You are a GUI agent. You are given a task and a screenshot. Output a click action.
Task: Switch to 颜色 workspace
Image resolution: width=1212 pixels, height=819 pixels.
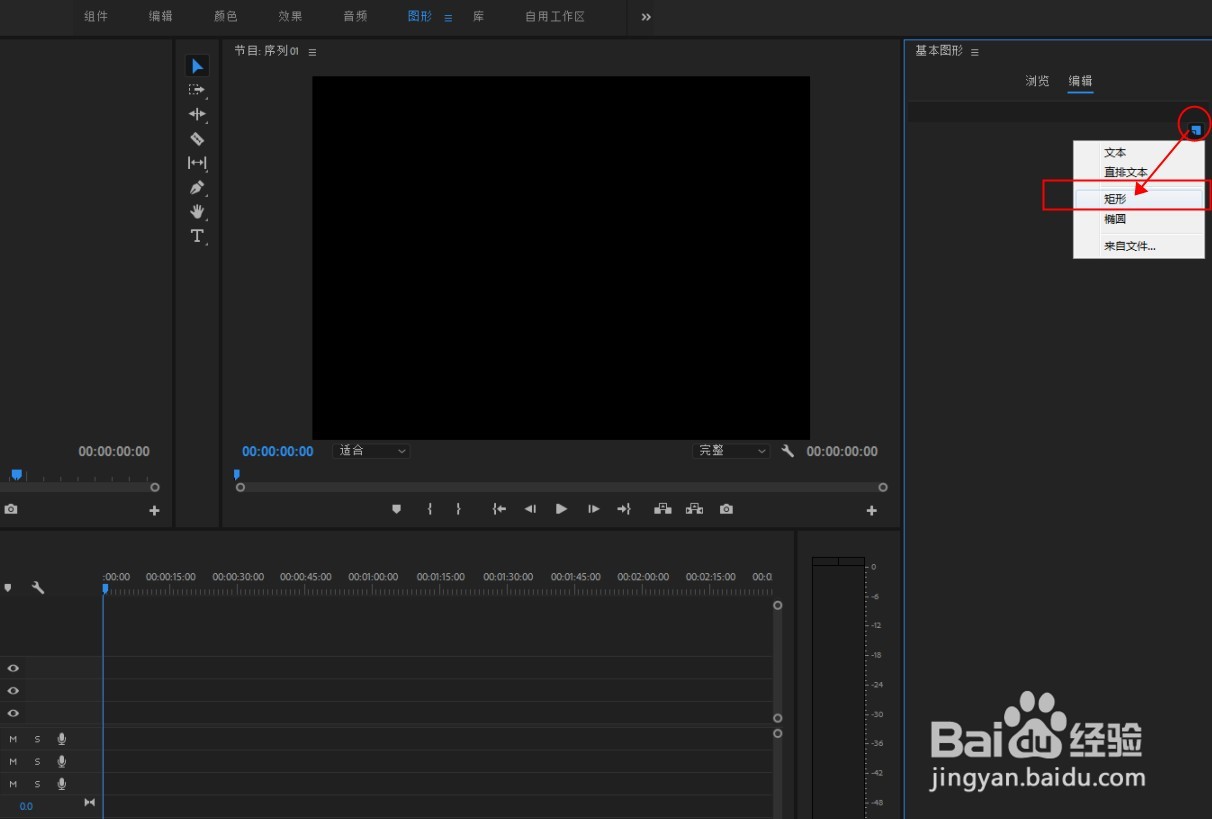(x=226, y=17)
